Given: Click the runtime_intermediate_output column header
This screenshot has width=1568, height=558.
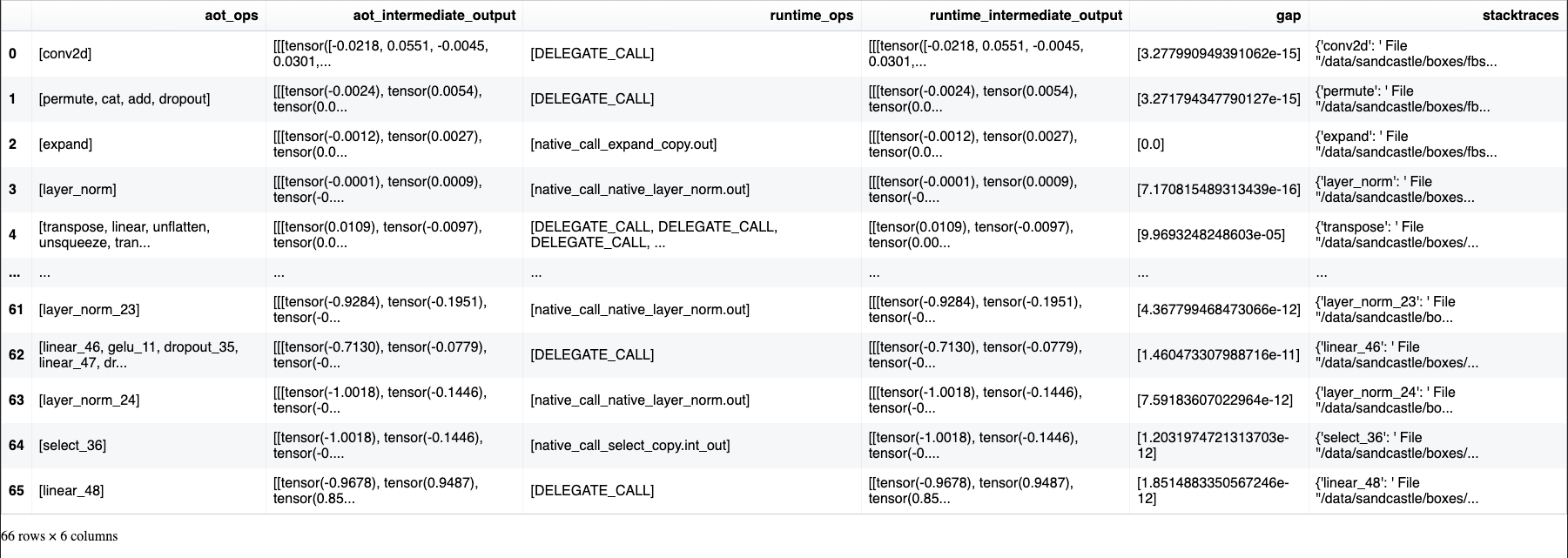Looking at the screenshot, I should click(x=1026, y=16).
